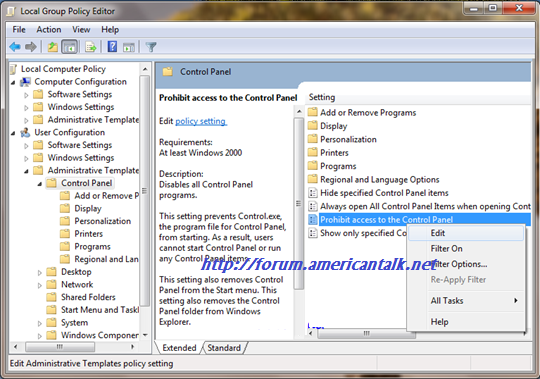Select Display under Control Panel in tree
The height and width of the screenshot is (379, 540).
[x=88, y=208]
